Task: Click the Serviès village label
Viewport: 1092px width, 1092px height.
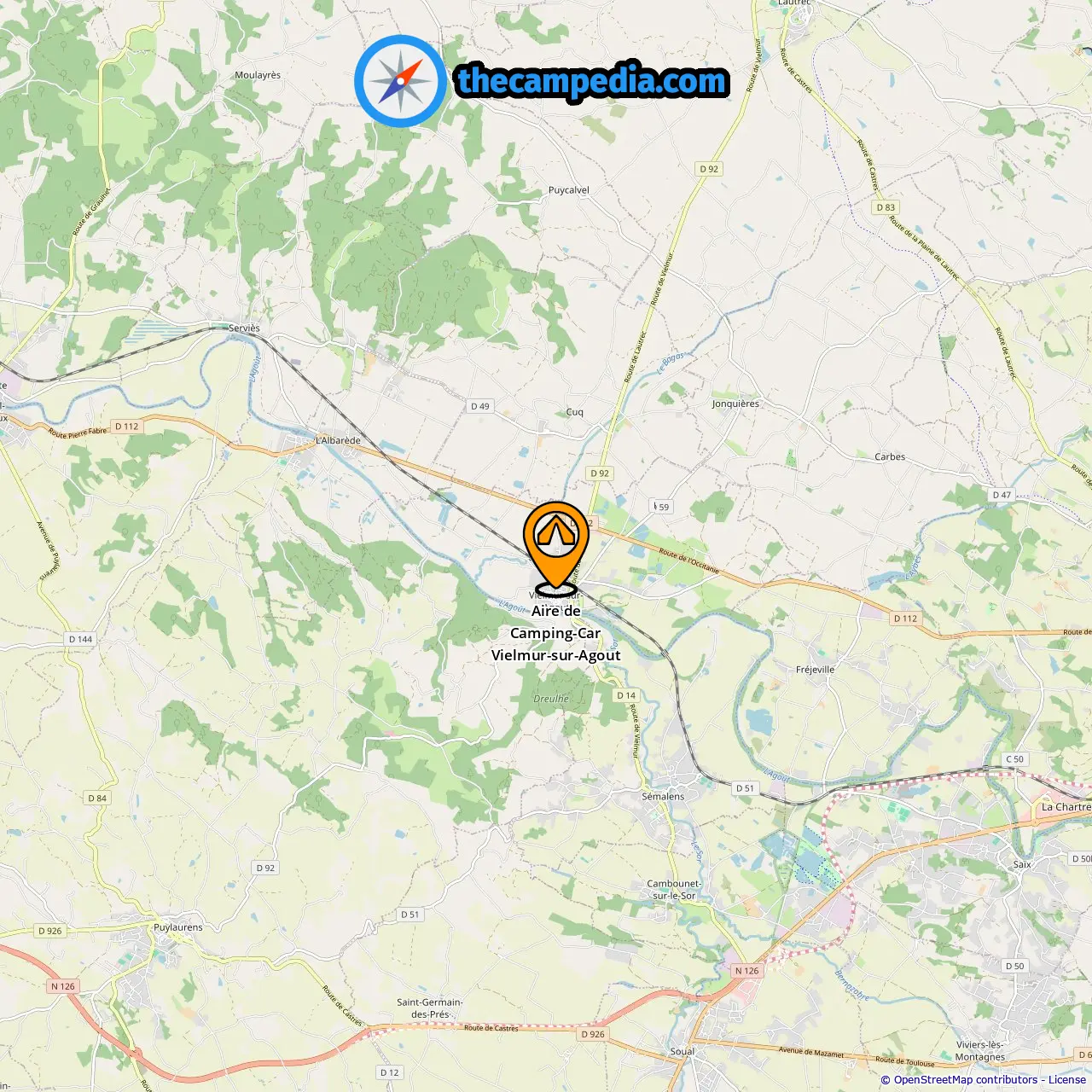Action: point(244,328)
